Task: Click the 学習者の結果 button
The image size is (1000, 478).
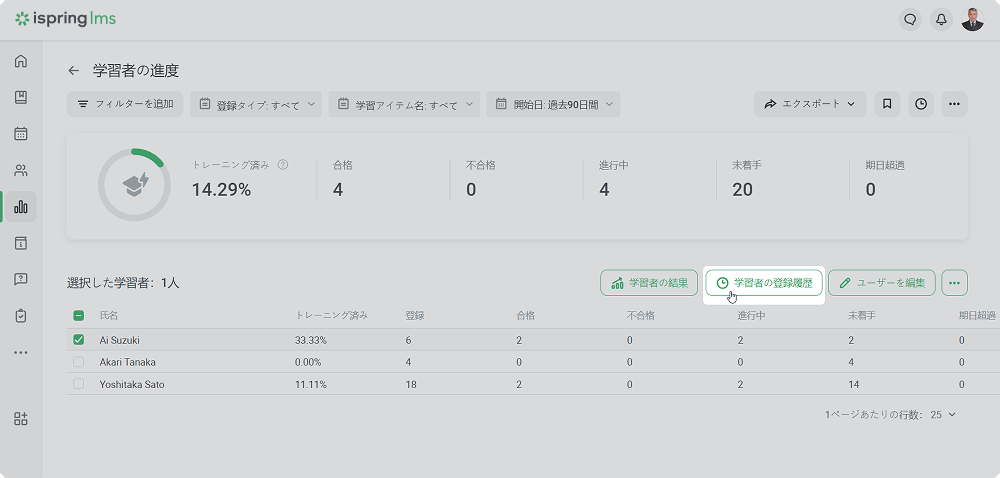Action: [x=649, y=283]
